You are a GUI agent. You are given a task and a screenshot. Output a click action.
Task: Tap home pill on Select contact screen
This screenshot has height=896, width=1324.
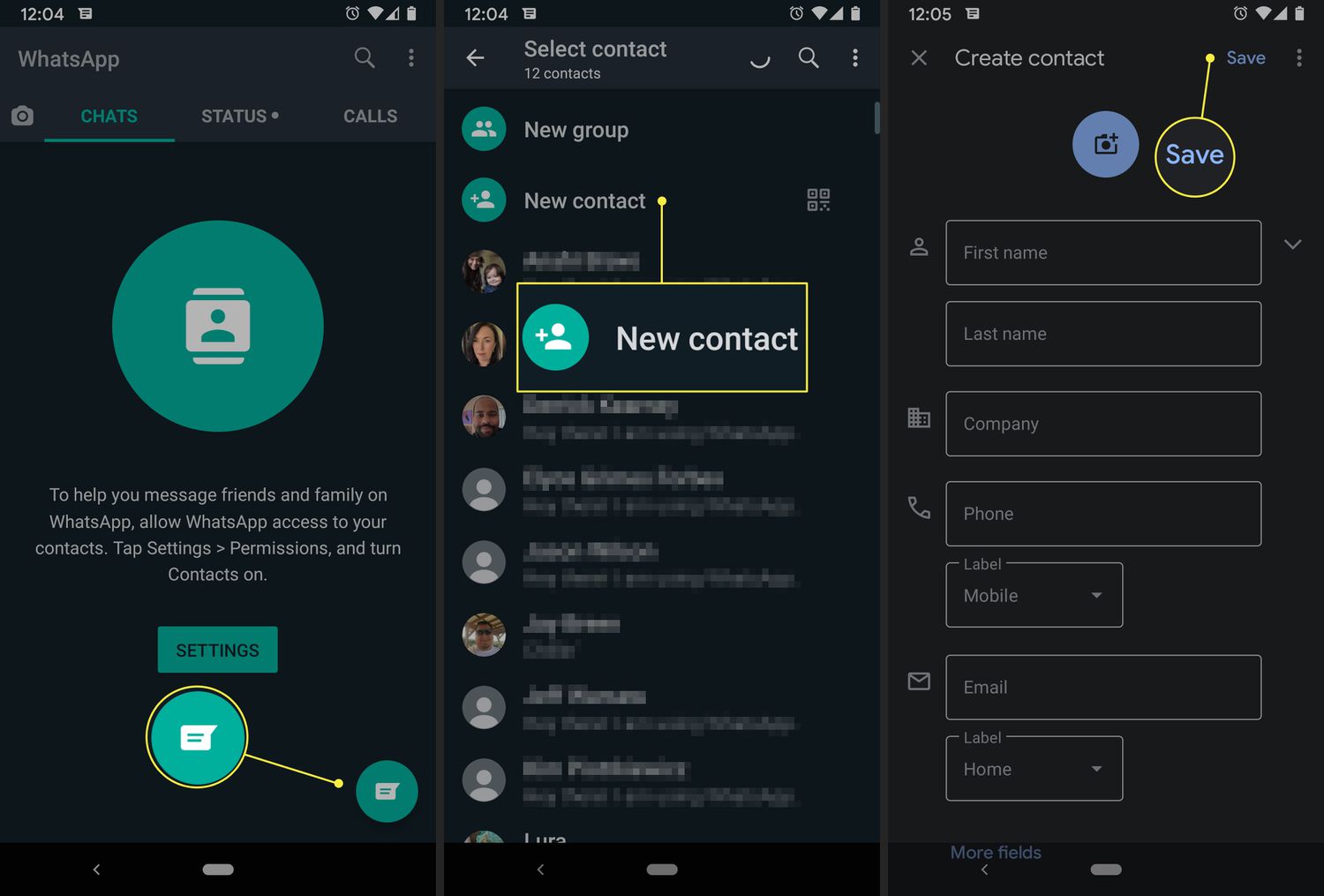(x=662, y=870)
